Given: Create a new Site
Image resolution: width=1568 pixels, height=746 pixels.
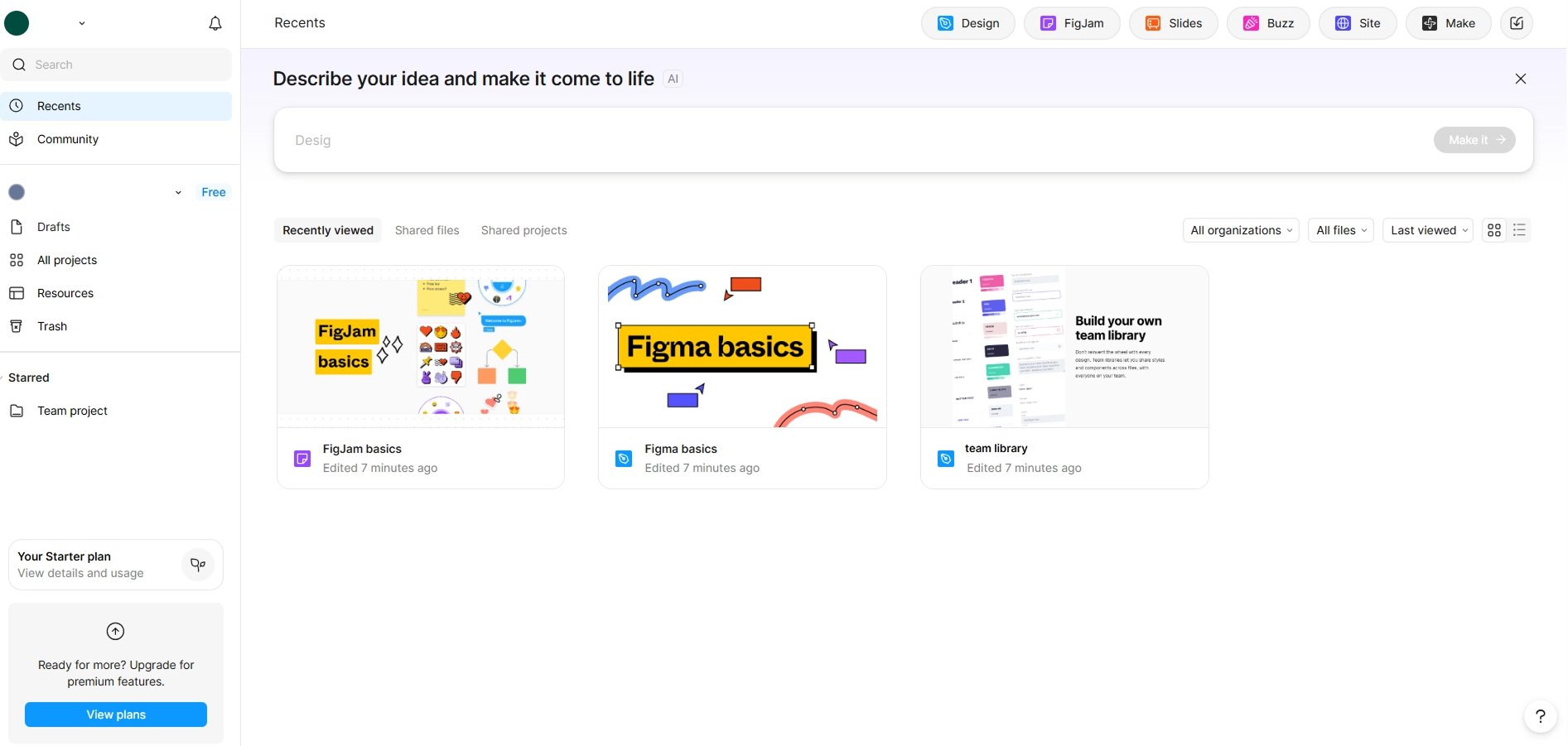Looking at the screenshot, I should tap(1357, 23).
